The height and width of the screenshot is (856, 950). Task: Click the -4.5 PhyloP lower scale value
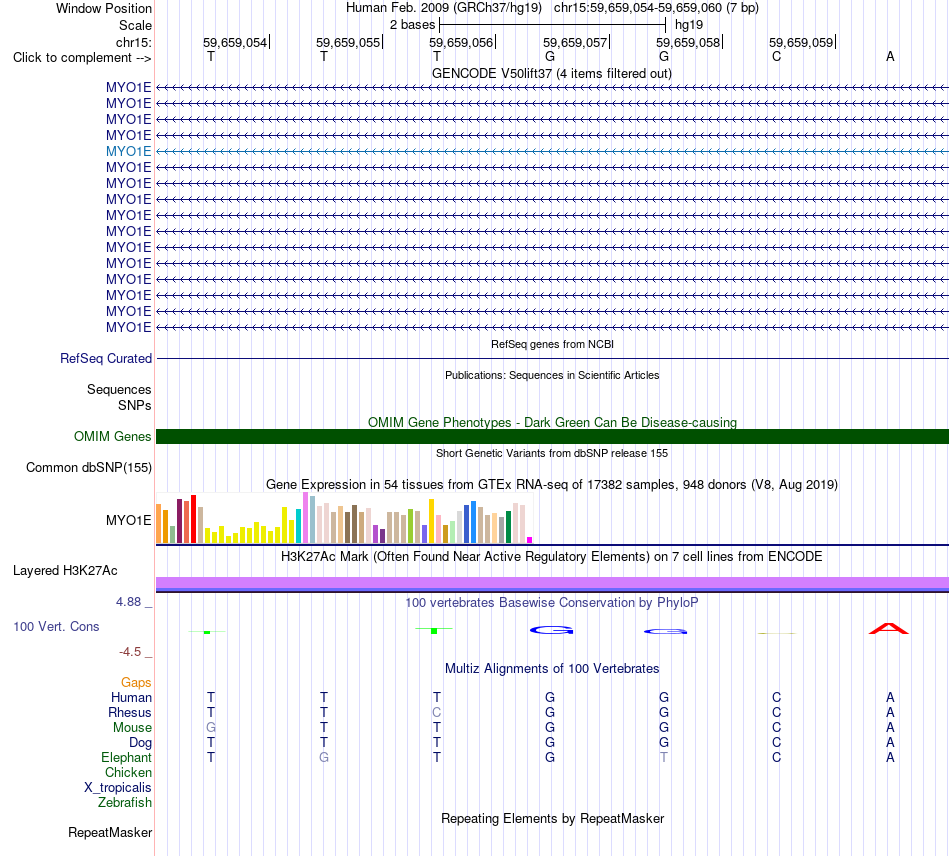[130, 652]
